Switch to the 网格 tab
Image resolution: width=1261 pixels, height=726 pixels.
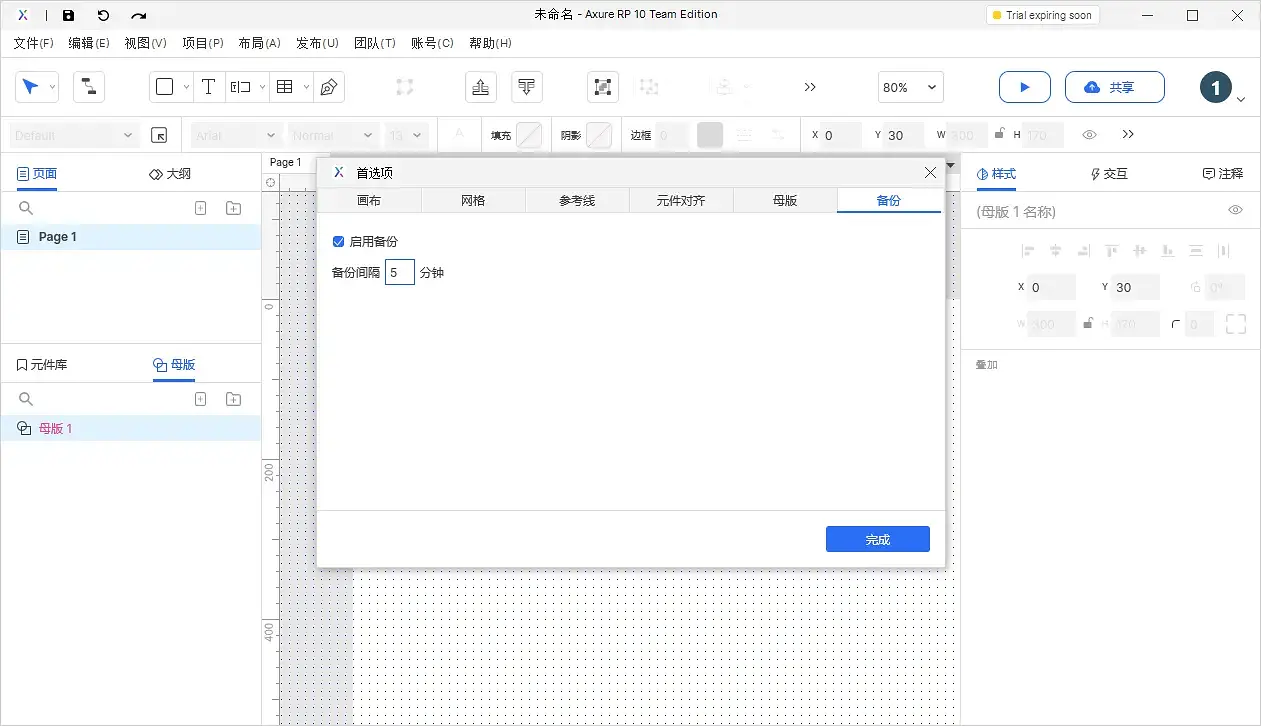point(473,200)
